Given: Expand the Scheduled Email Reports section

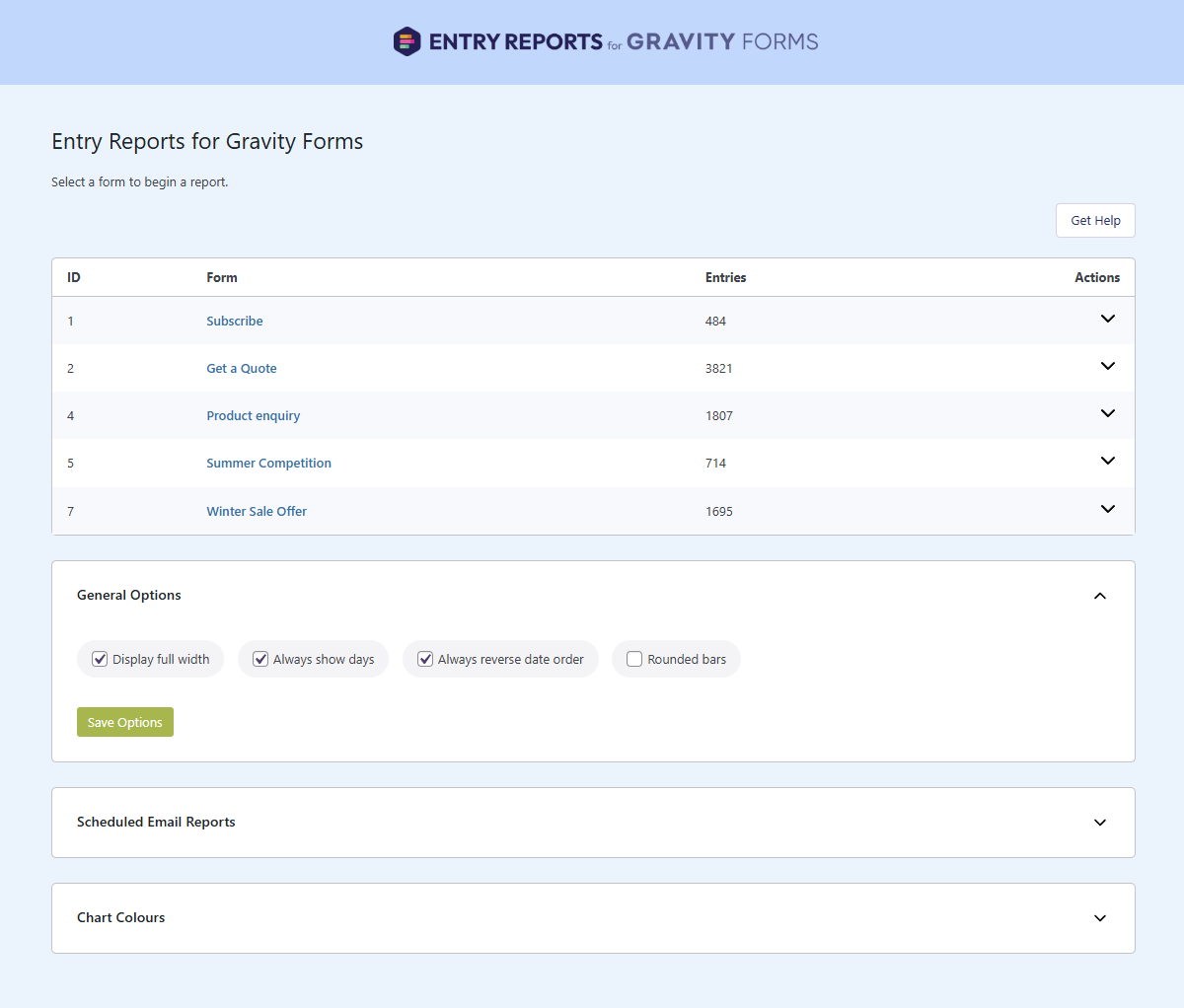Looking at the screenshot, I should tap(1099, 823).
